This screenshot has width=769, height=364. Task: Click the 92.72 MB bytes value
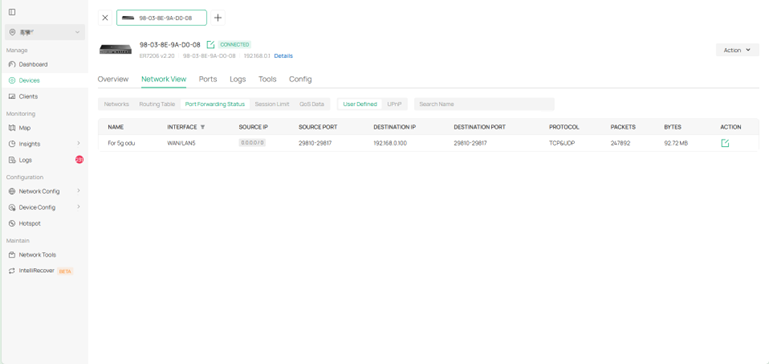(x=676, y=143)
